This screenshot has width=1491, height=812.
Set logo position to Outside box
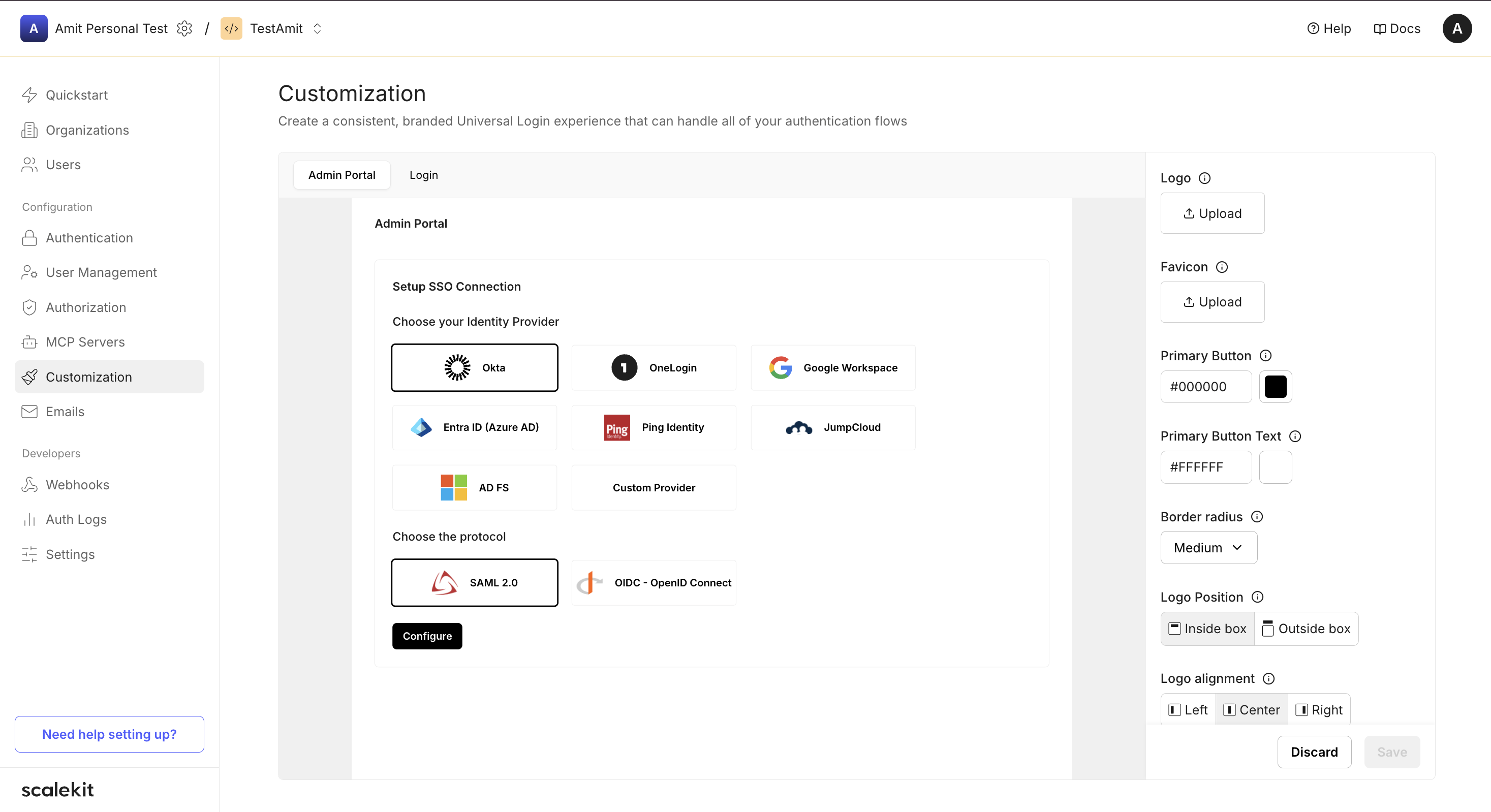tap(1307, 629)
